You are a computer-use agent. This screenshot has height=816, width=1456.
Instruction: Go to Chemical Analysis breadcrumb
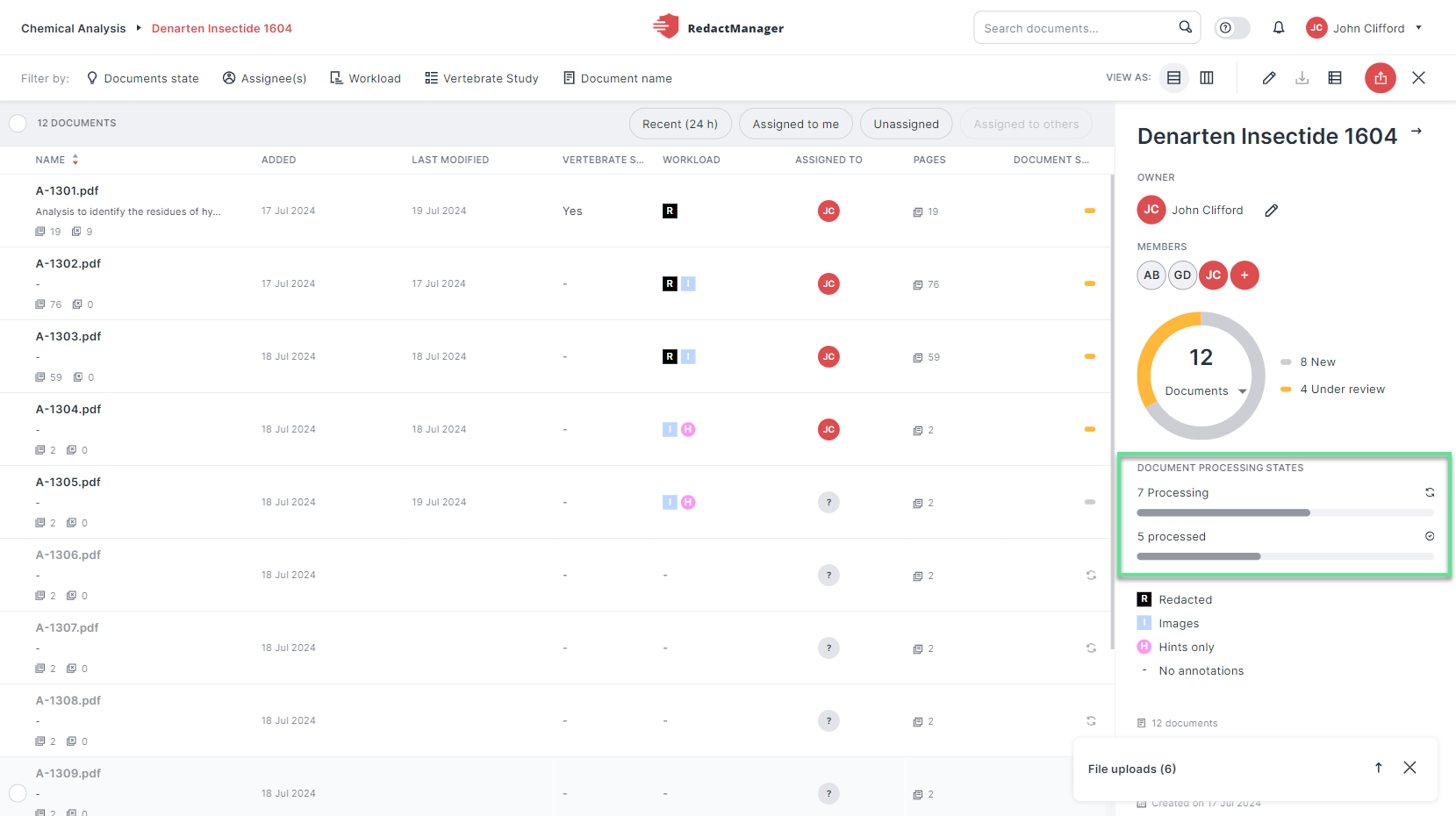pyautogui.click(x=74, y=28)
